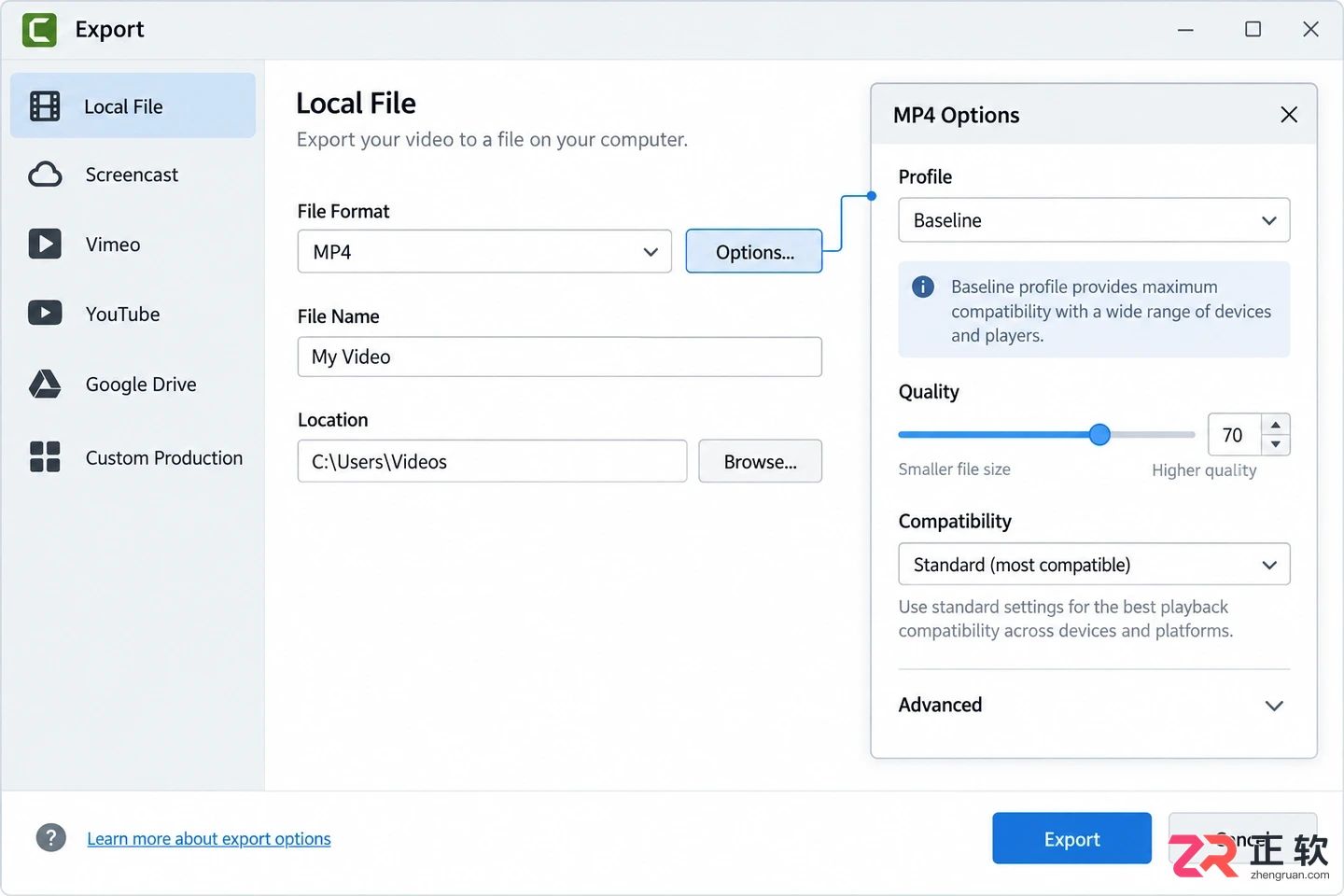Select YouTube in the sidebar

click(133, 314)
